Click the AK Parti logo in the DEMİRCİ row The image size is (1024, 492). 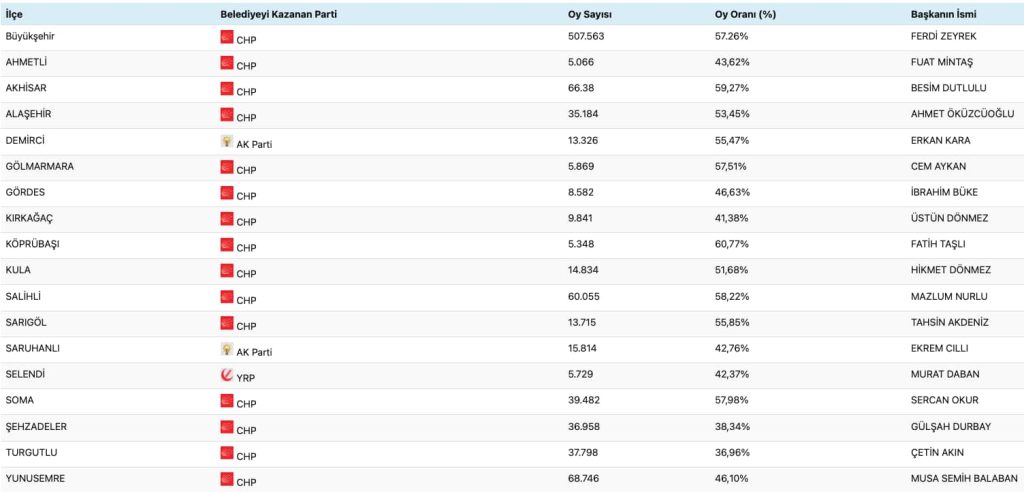point(226,142)
